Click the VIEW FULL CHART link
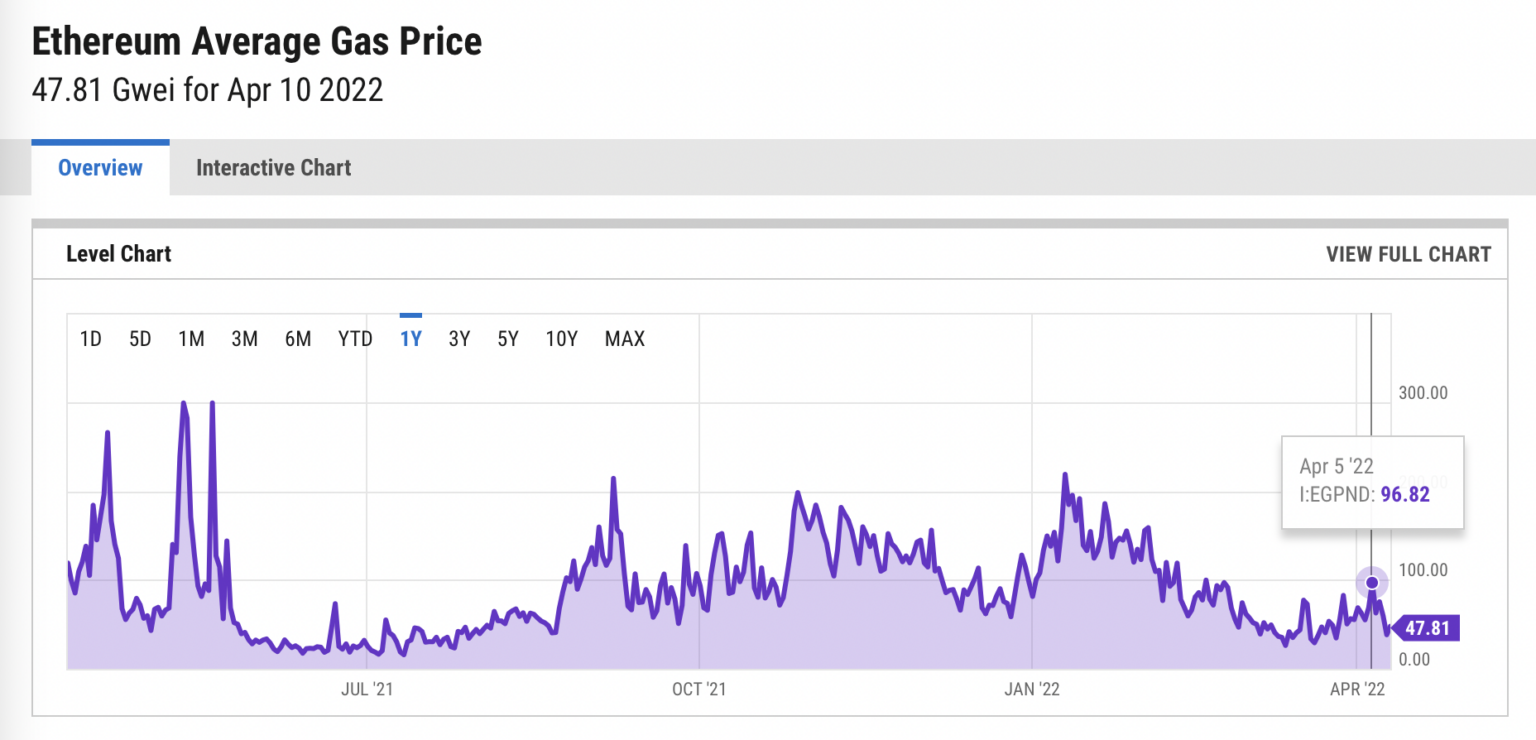This screenshot has width=1536, height=740. pyautogui.click(x=1408, y=254)
